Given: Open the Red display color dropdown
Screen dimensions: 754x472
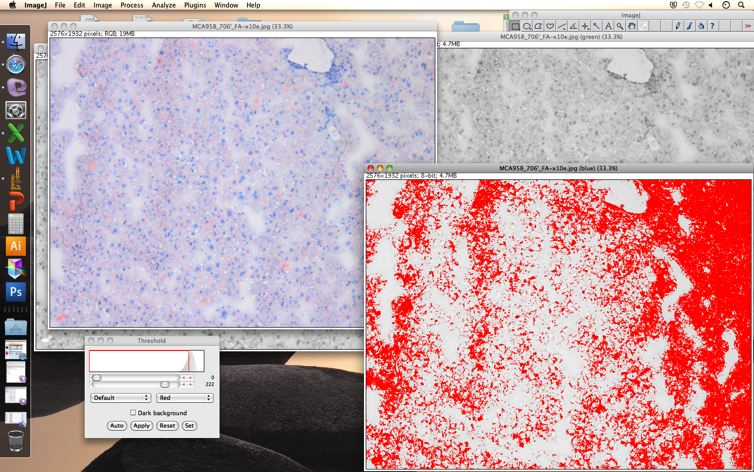Looking at the screenshot, I should (184, 398).
